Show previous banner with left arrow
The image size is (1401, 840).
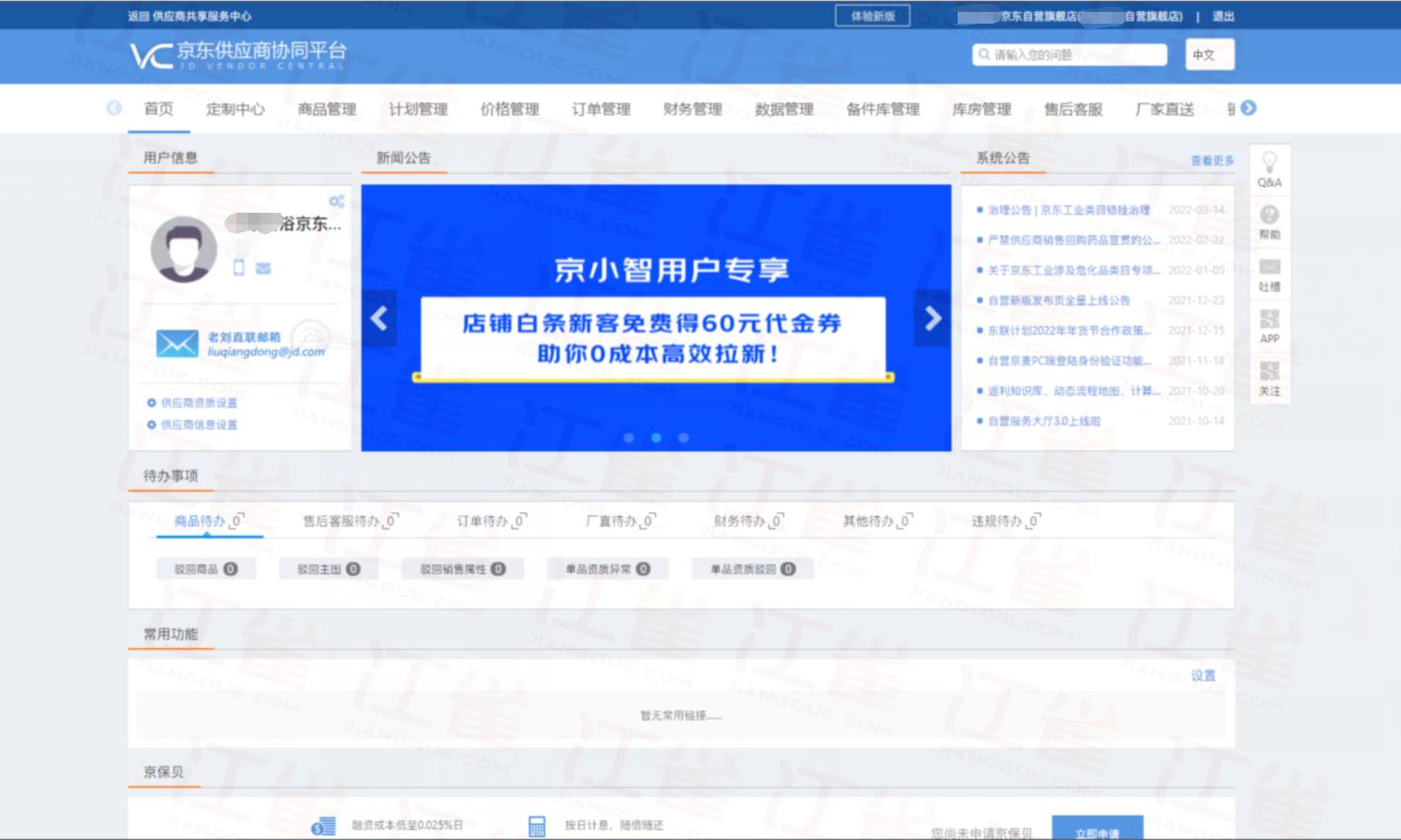pyautogui.click(x=379, y=318)
